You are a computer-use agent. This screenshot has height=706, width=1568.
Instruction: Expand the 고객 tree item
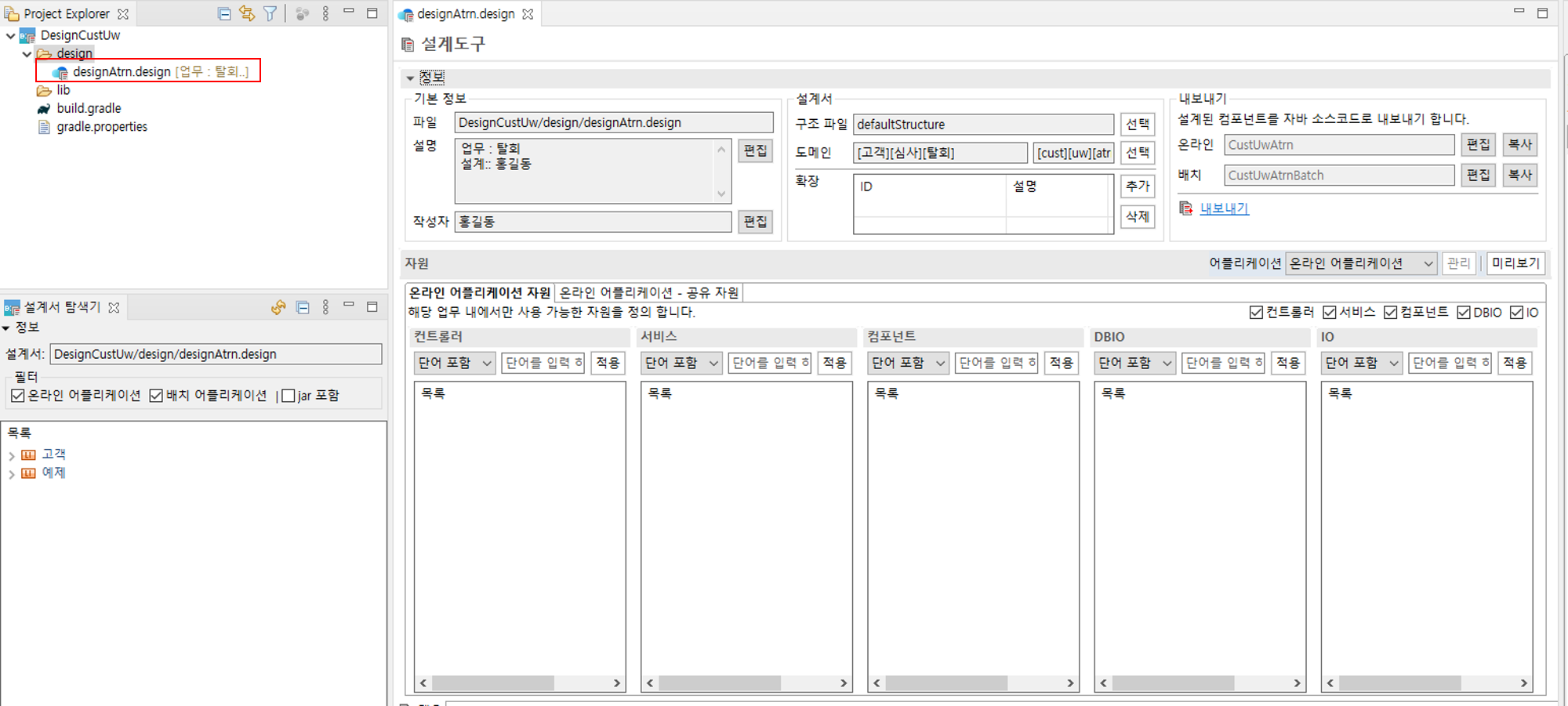point(12,454)
